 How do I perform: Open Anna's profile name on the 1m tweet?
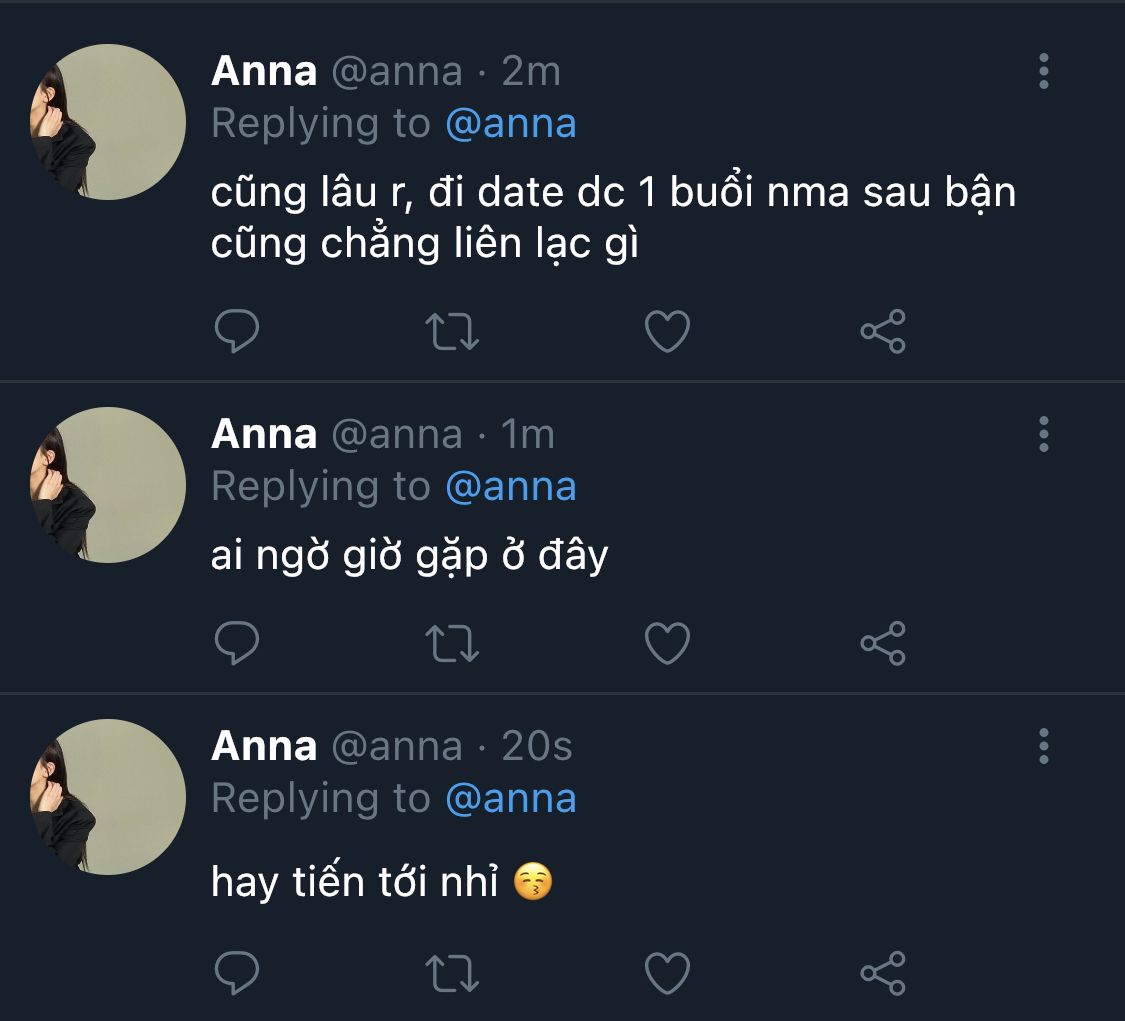pos(264,434)
